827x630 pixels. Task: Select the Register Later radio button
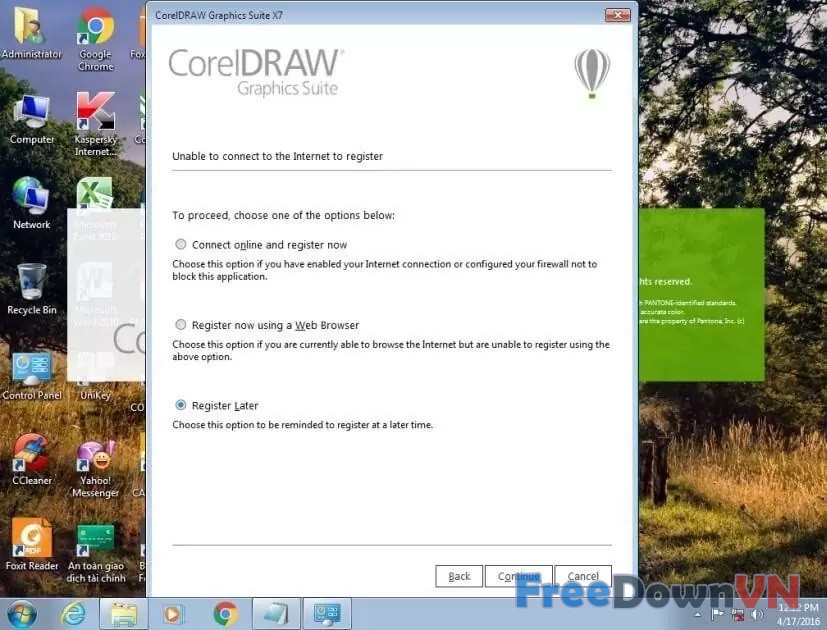[181, 405]
